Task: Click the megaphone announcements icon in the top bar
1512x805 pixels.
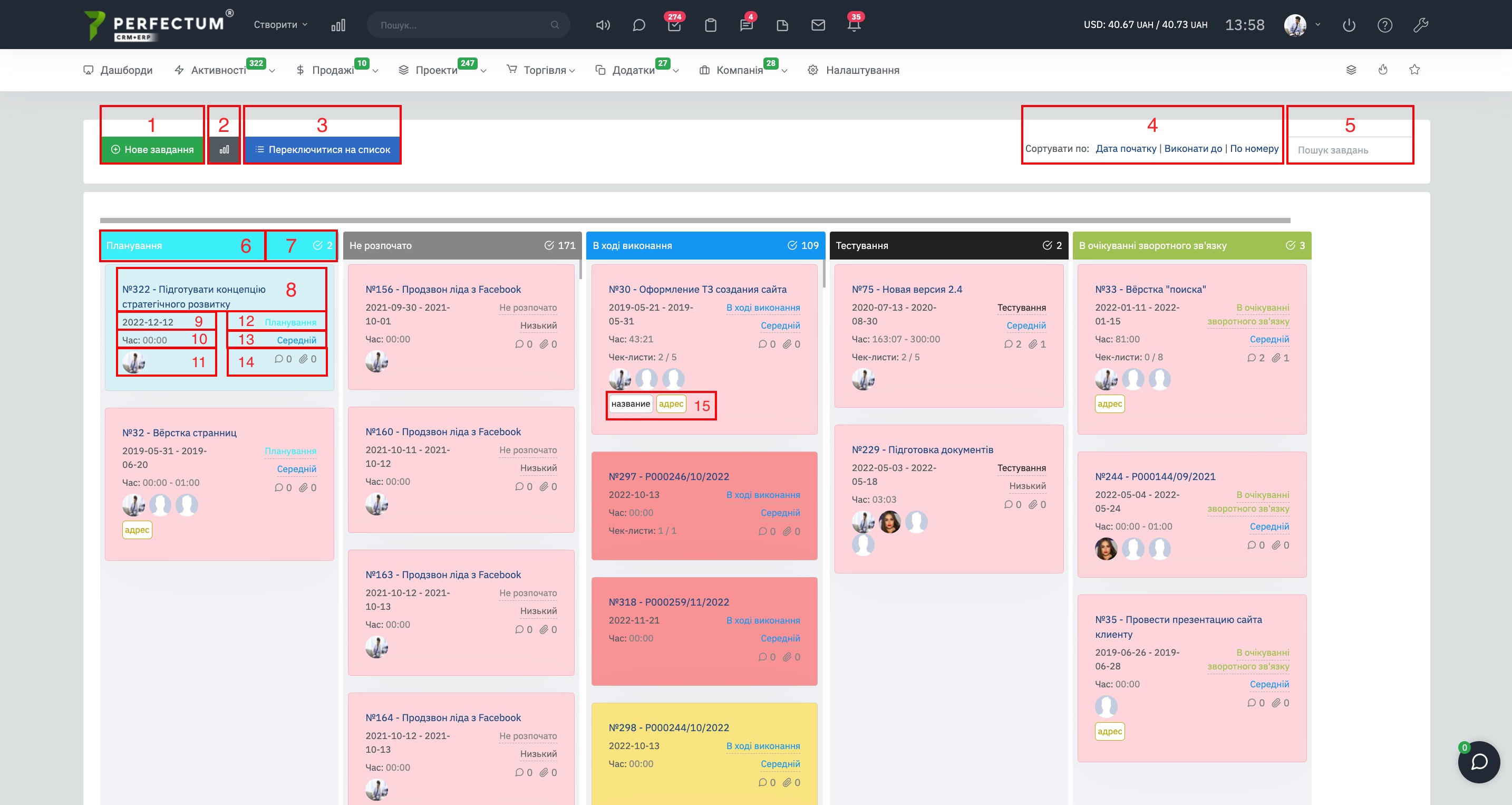Action: coord(603,25)
